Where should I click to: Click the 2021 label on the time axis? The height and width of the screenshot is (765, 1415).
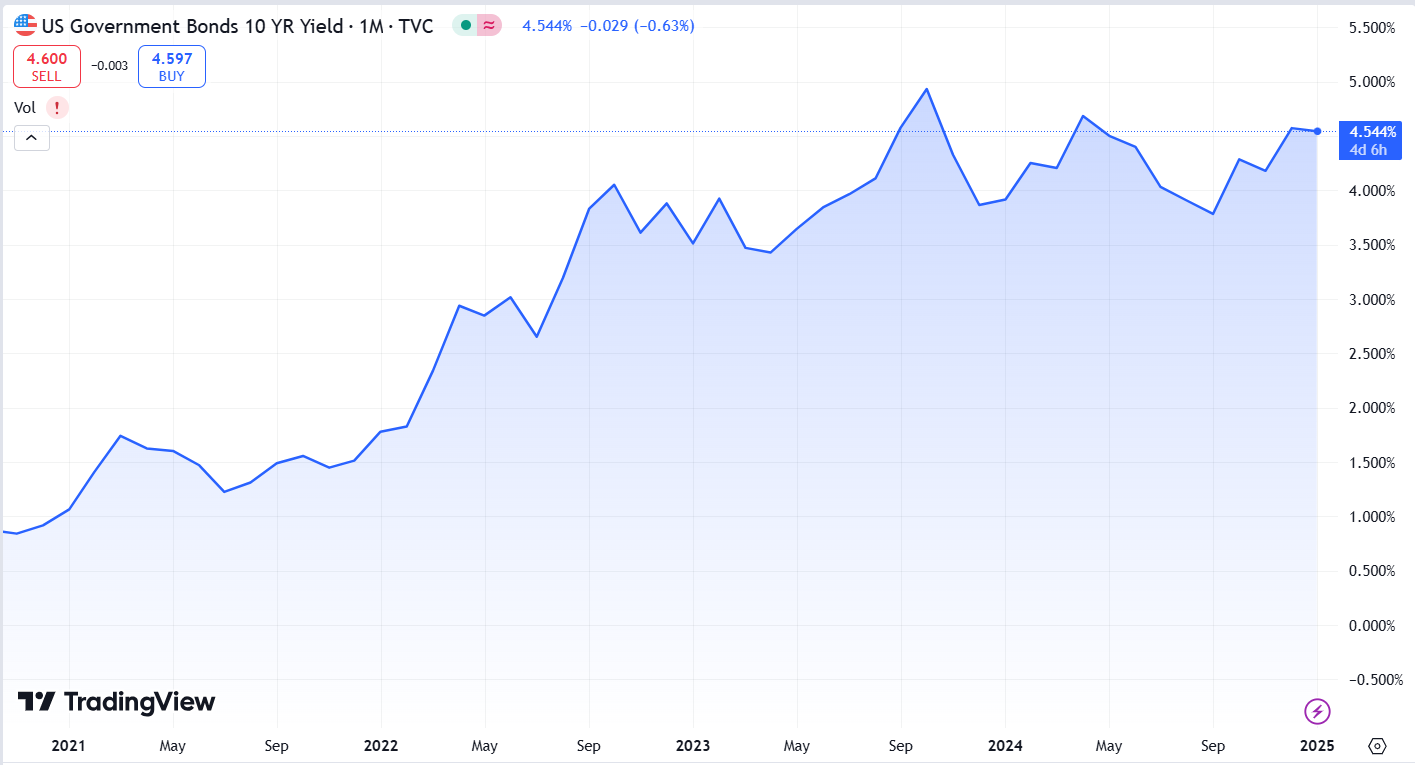pos(68,746)
